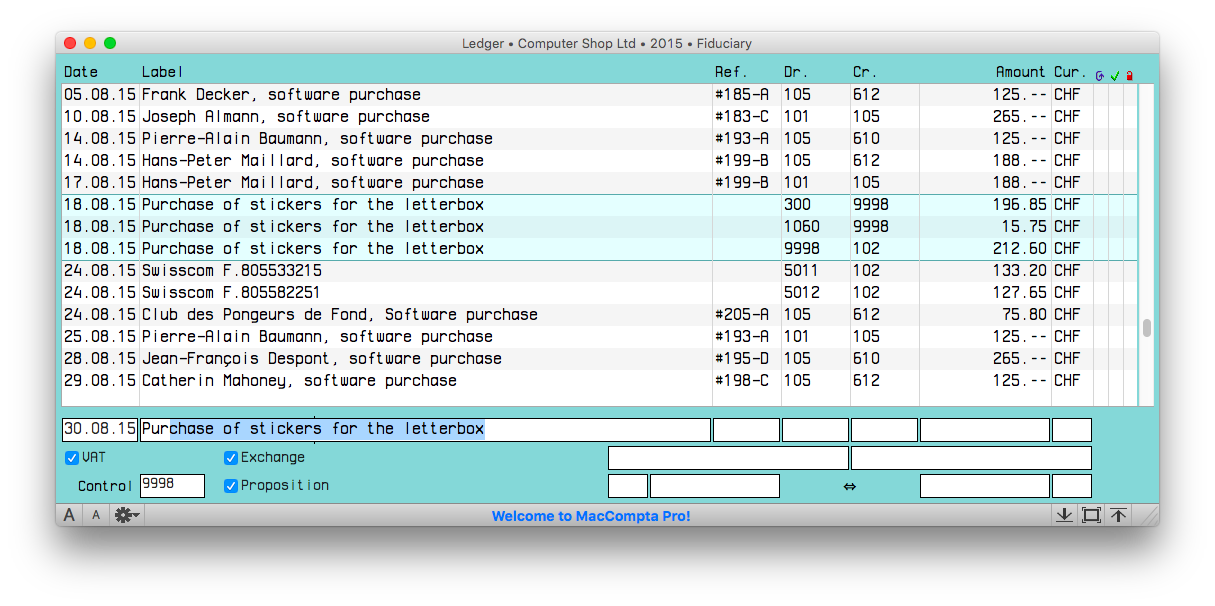This screenshot has height=606, width=1215.
Task: Click the ledger's vertical scrollbar thumb
Action: 1147,328
